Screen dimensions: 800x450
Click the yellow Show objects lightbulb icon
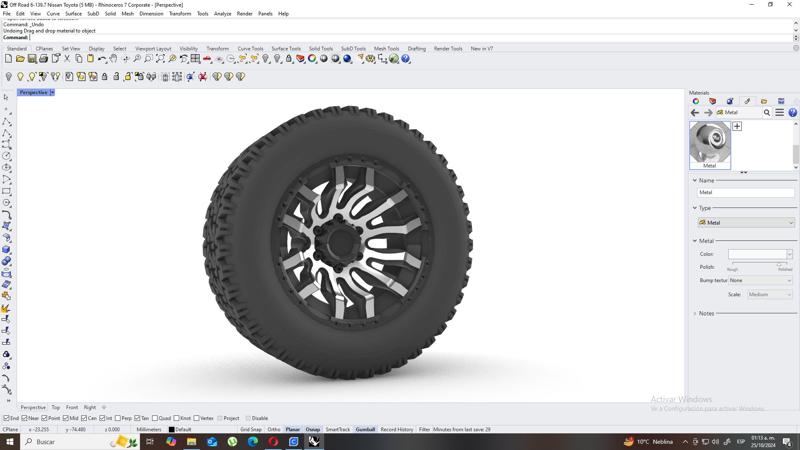[x=20, y=77]
